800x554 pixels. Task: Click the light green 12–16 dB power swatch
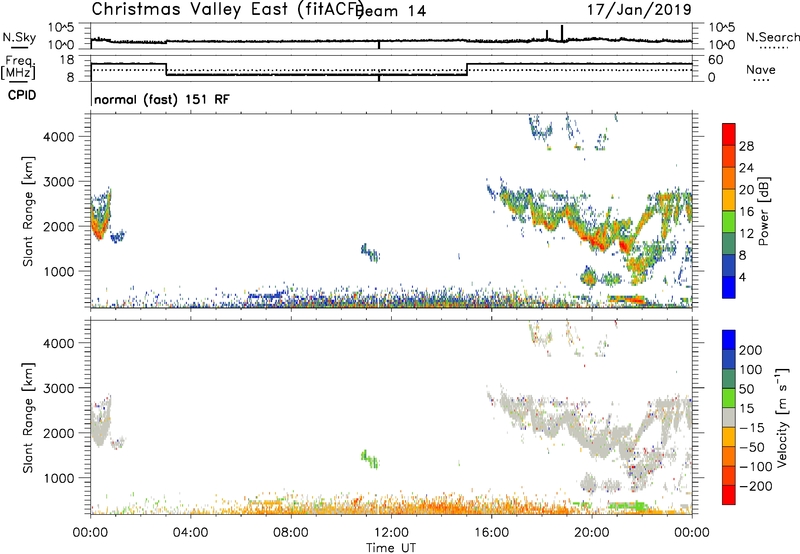(x=729, y=222)
